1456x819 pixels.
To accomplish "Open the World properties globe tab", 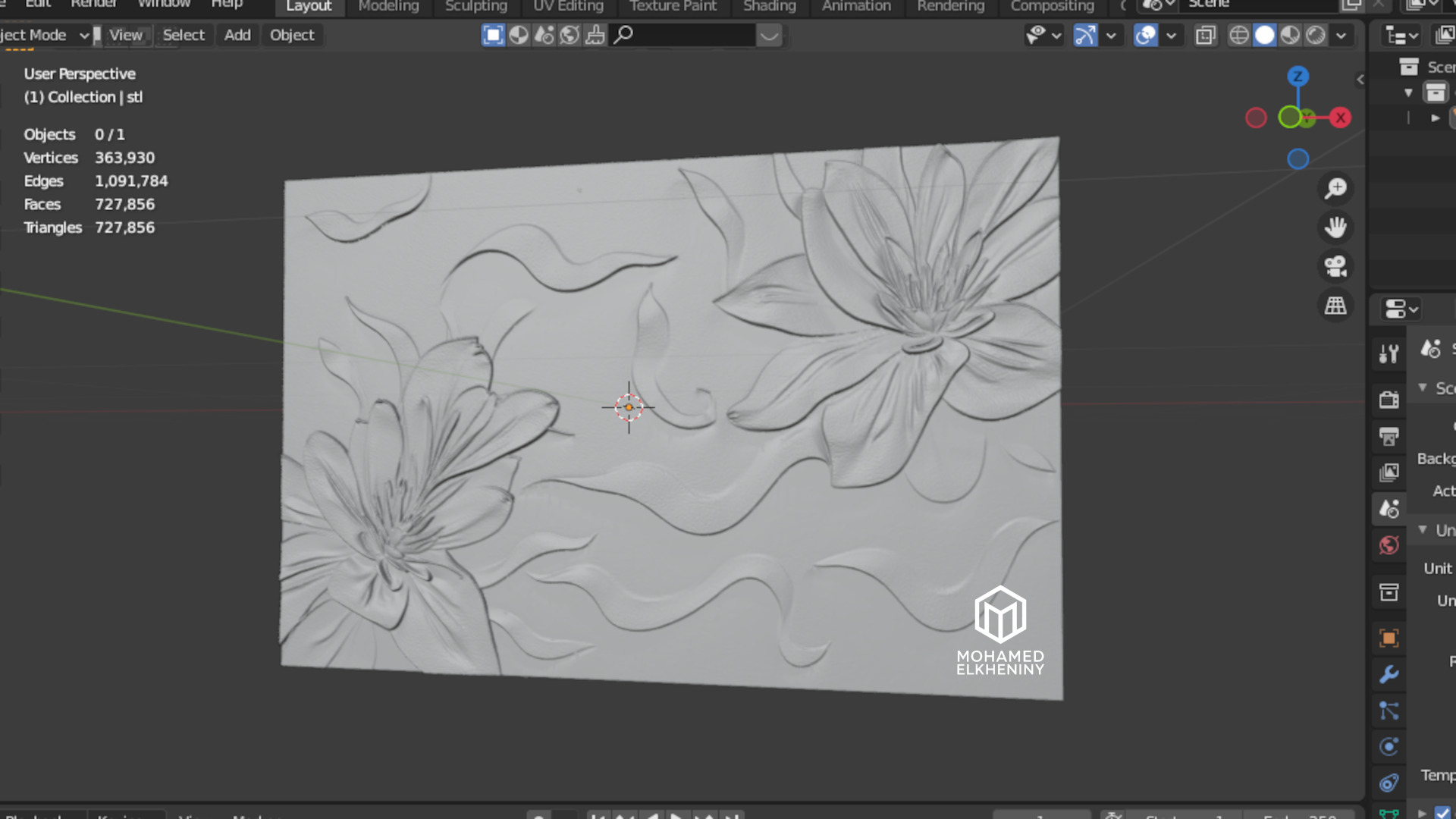I will click(x=1389, y=545).
